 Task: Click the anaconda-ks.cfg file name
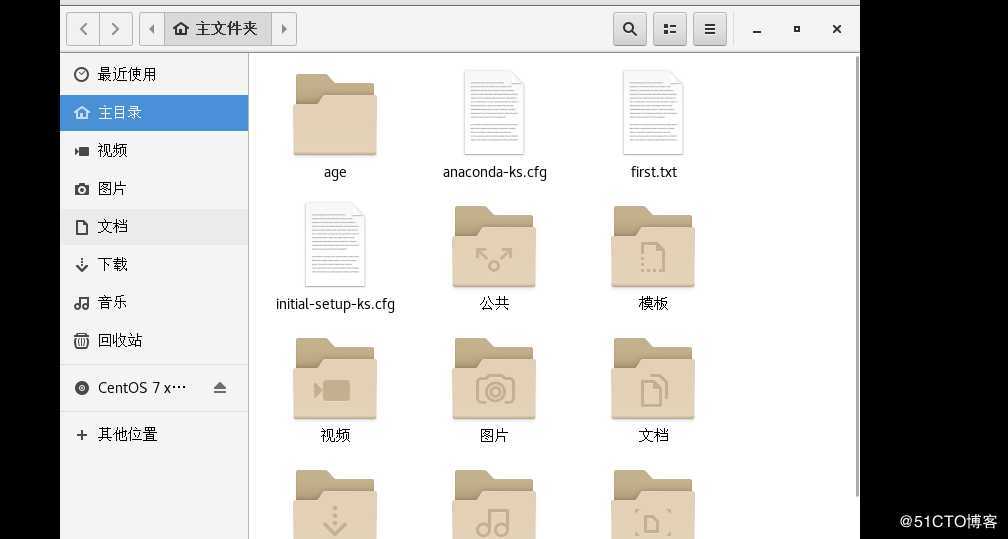tap(494, 172)
